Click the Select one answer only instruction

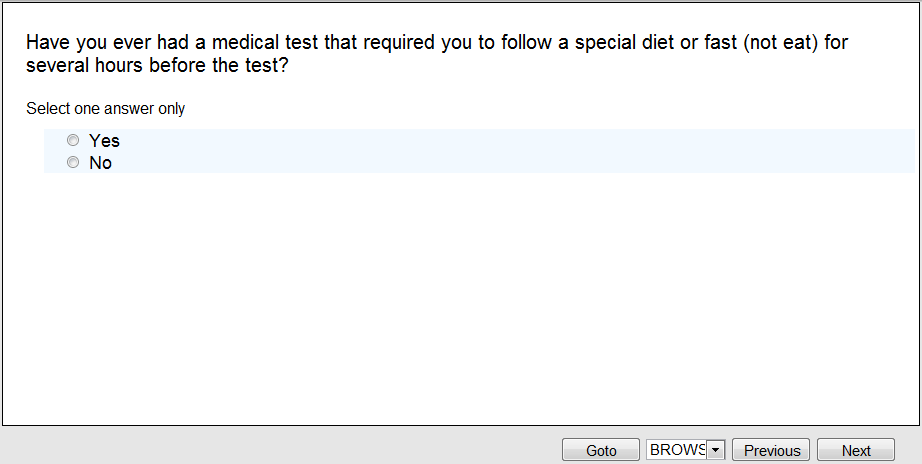click(x=106, y=109)
